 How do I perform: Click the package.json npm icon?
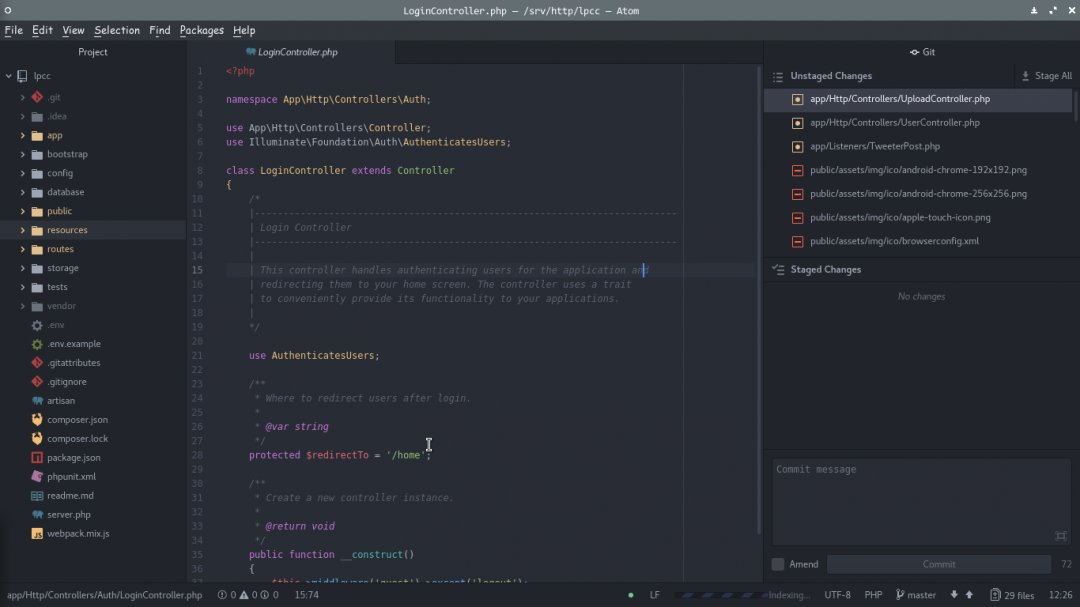[x=37, y=457]
